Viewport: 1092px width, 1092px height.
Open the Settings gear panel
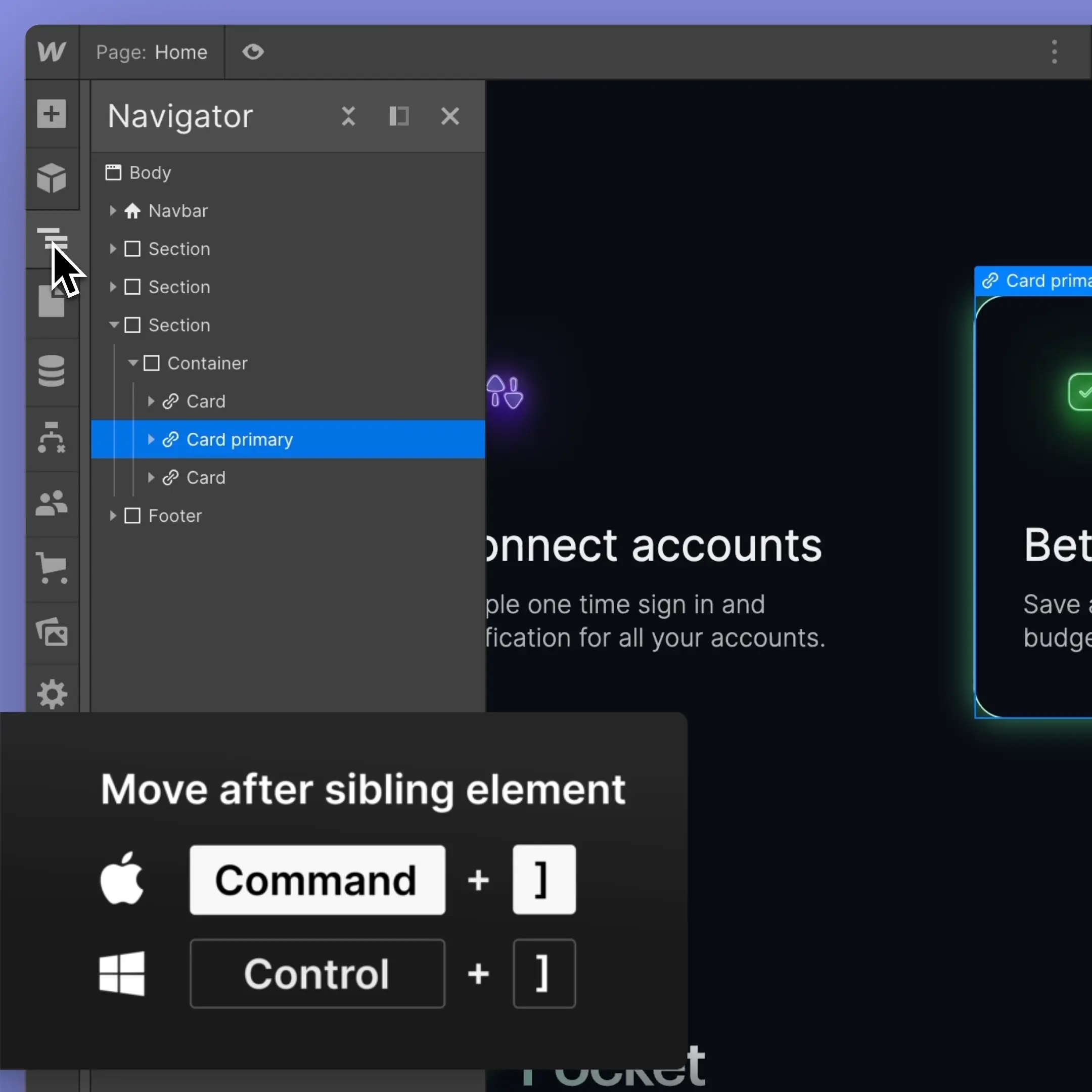tap(52, 694)
